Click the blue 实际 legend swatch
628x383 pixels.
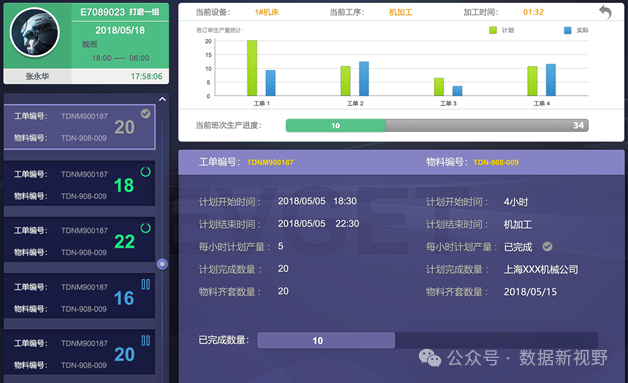pos(568,30)
